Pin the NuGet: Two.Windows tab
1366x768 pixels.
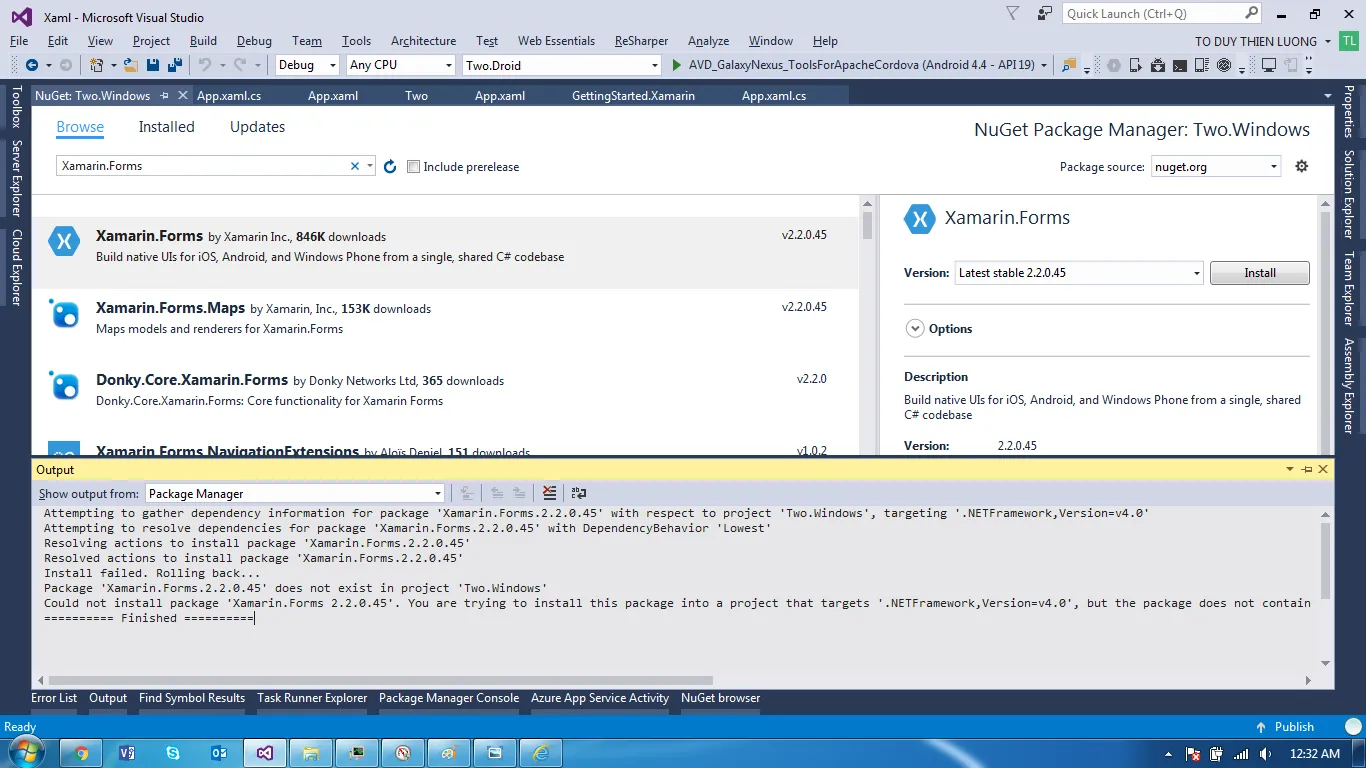162,96
